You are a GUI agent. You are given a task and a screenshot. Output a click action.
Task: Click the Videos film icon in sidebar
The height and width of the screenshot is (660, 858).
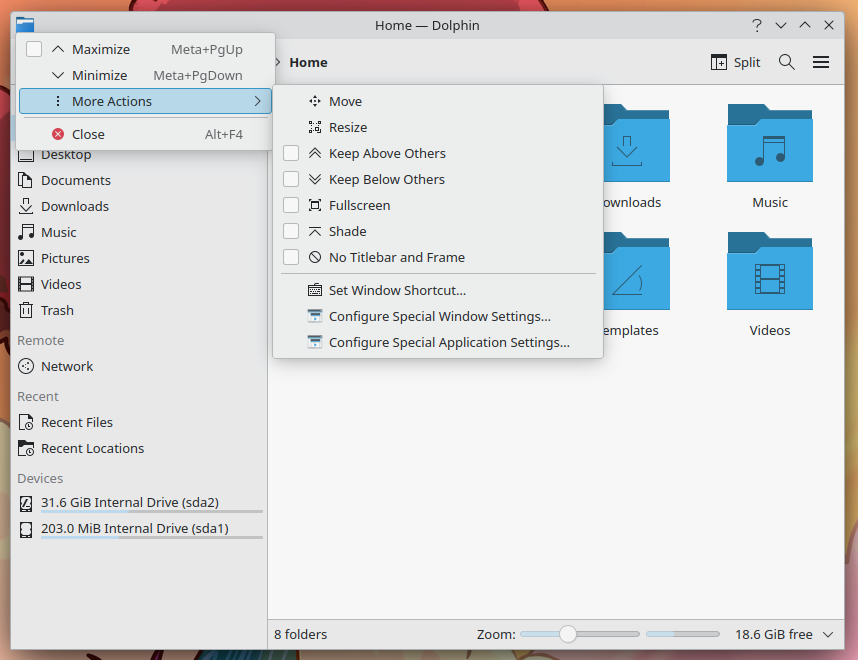coord(25,284)
